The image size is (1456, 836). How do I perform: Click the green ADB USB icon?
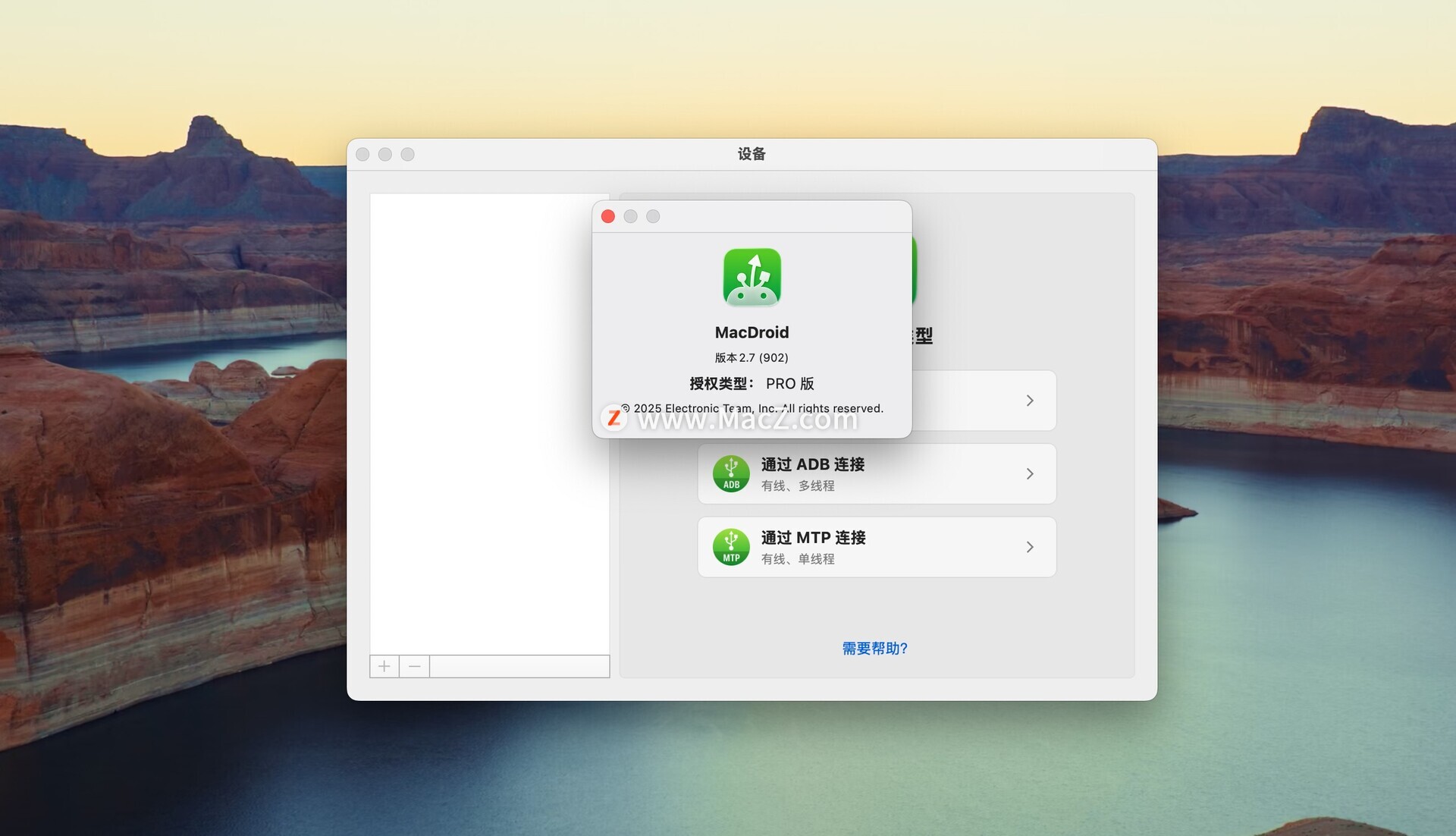(x=731, y=473)
